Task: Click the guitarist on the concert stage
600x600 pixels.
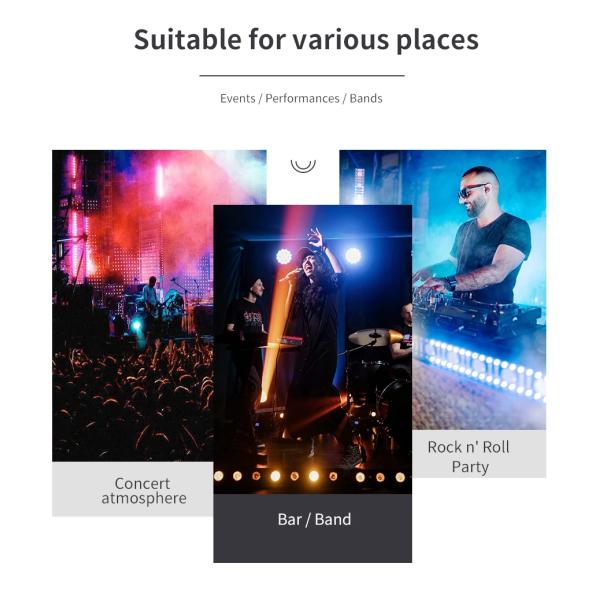Action: (x=151, y=295)
